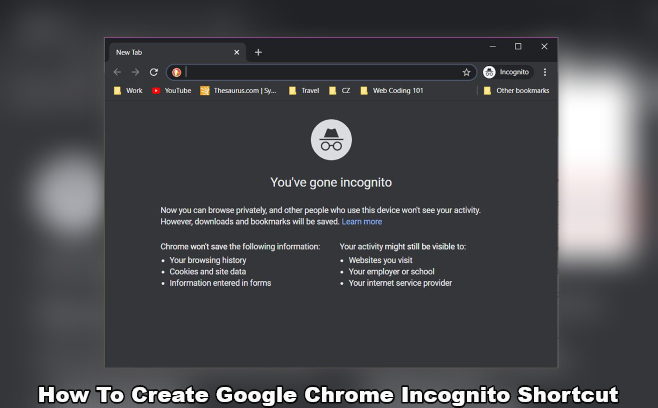Click the large incognito hat icon

pyautogui.click(x=331, y=140)
